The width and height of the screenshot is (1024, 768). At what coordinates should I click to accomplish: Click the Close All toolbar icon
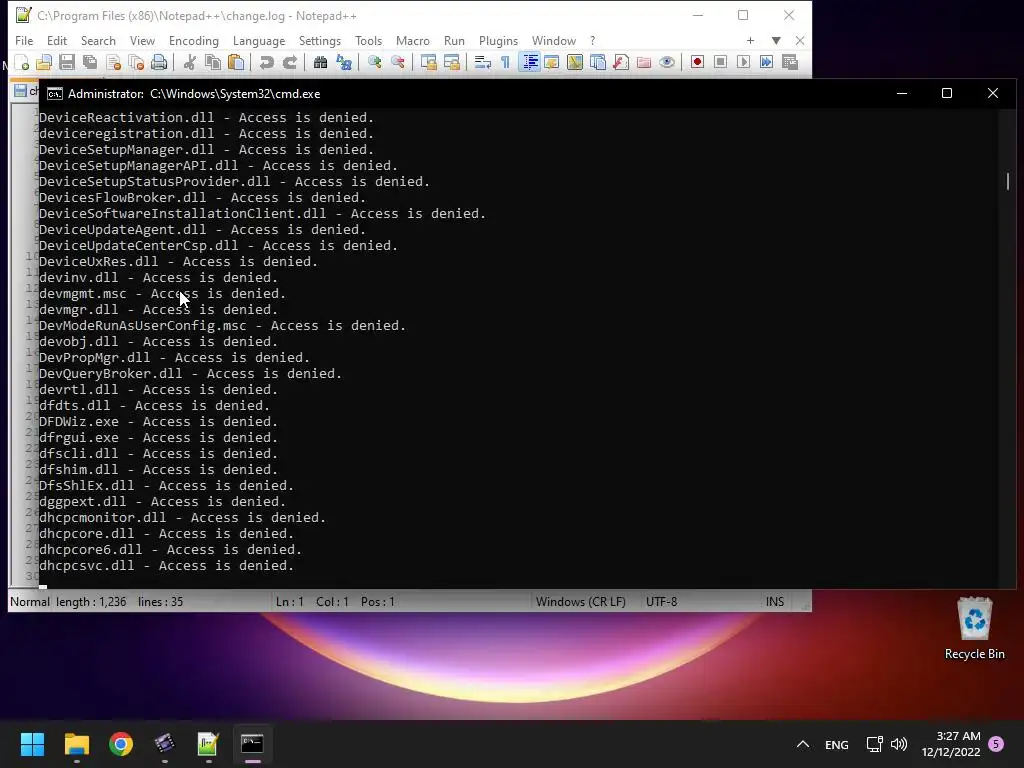click(136, 62)
